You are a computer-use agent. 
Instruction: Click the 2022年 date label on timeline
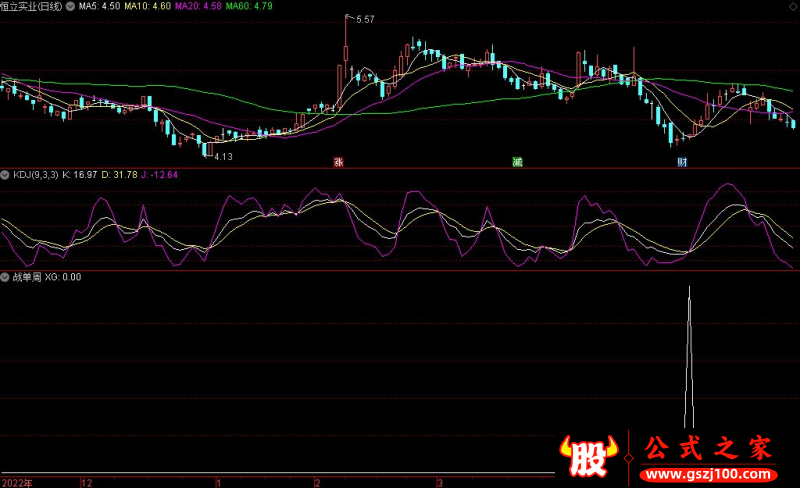coord(16,482)
